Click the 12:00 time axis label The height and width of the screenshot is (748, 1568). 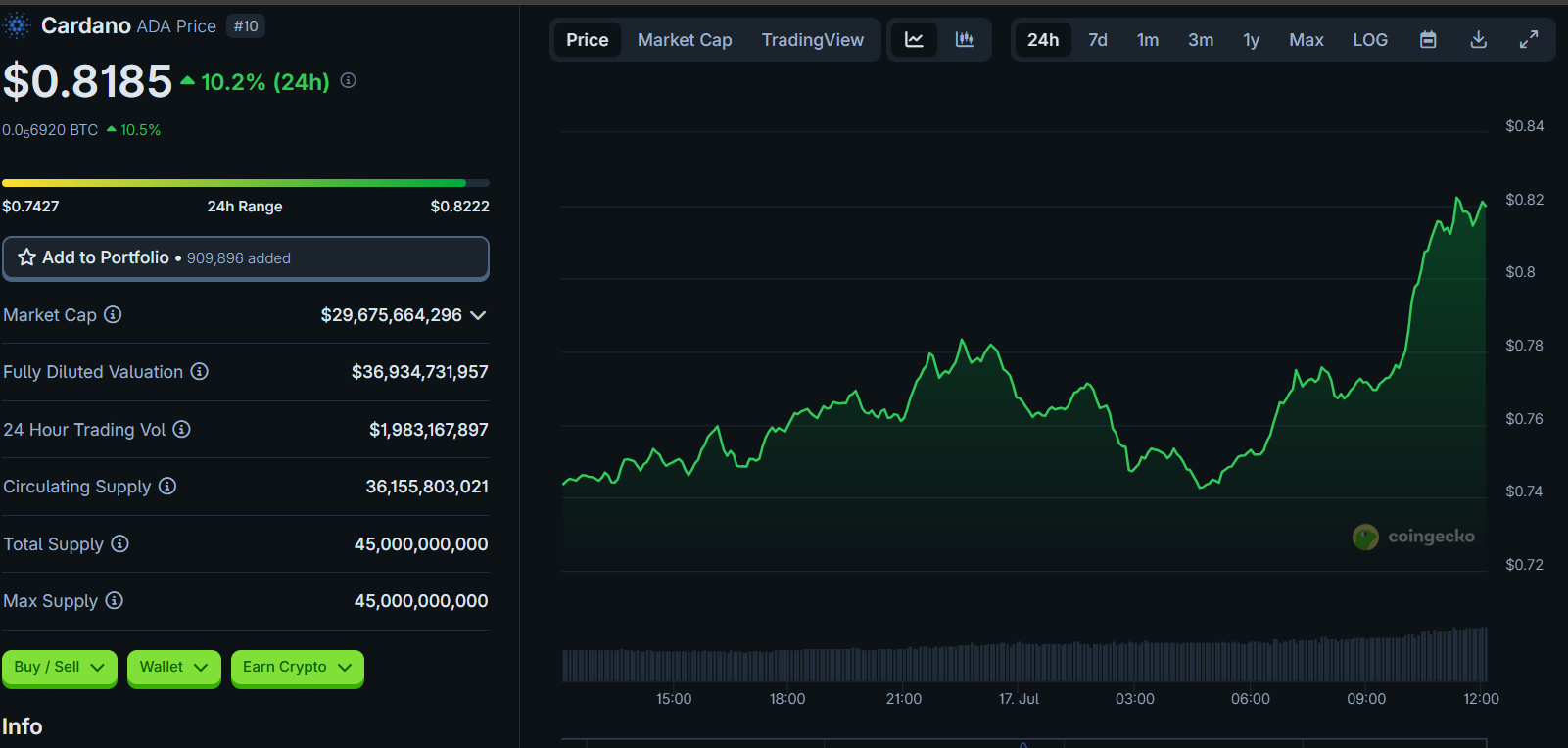click(x=1481, y=699)
